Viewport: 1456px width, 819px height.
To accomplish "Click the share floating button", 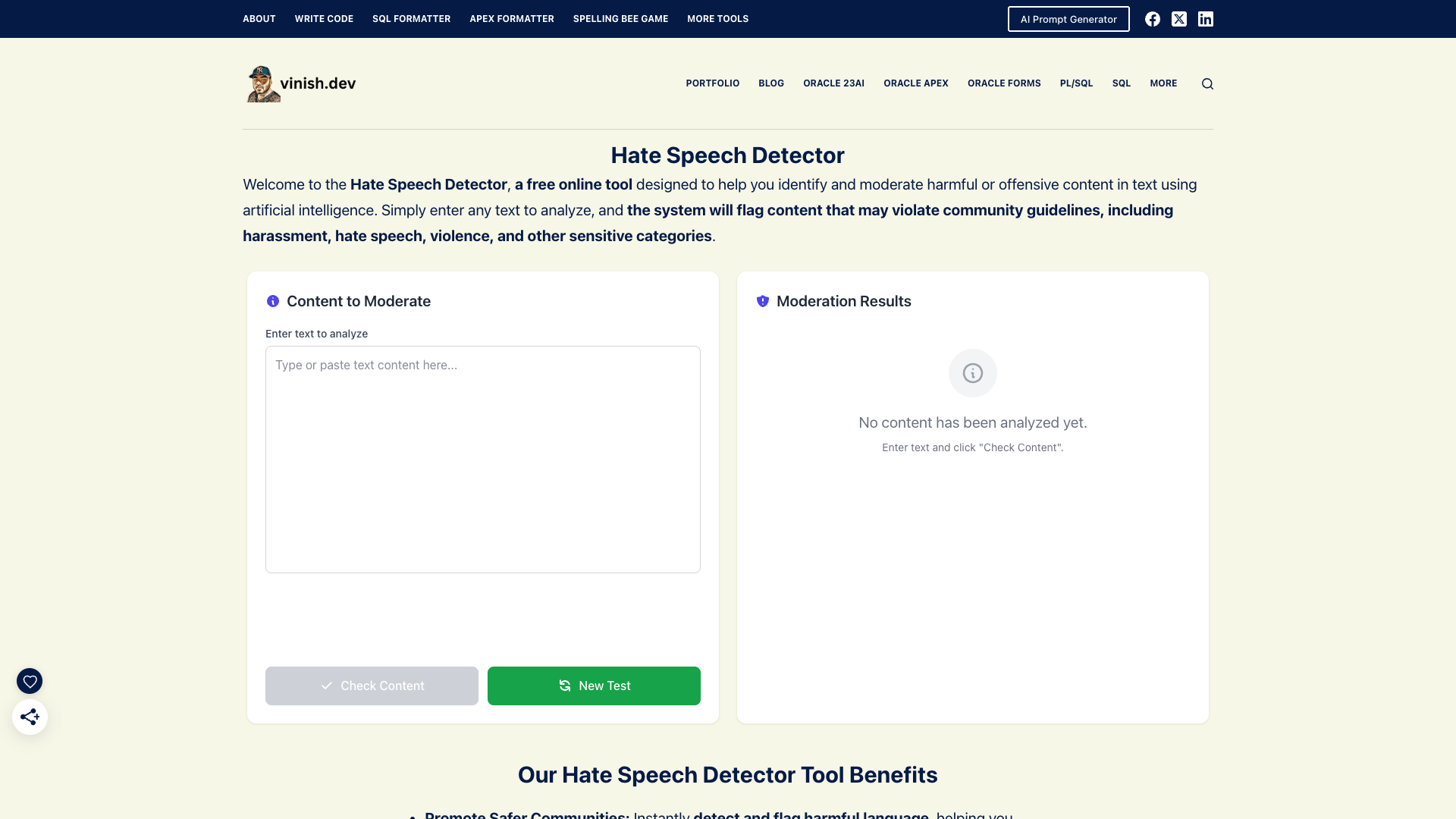I will point(30,717).
